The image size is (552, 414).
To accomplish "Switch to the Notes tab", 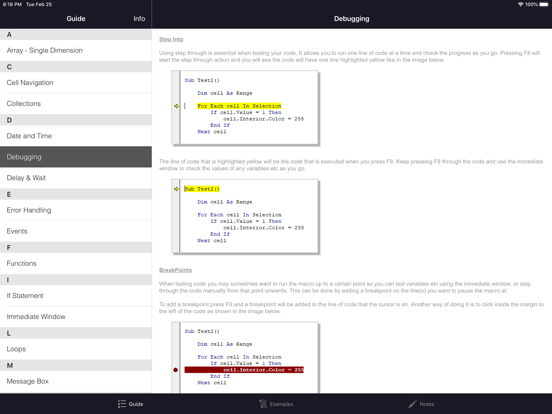I will [x=421, y=404].
